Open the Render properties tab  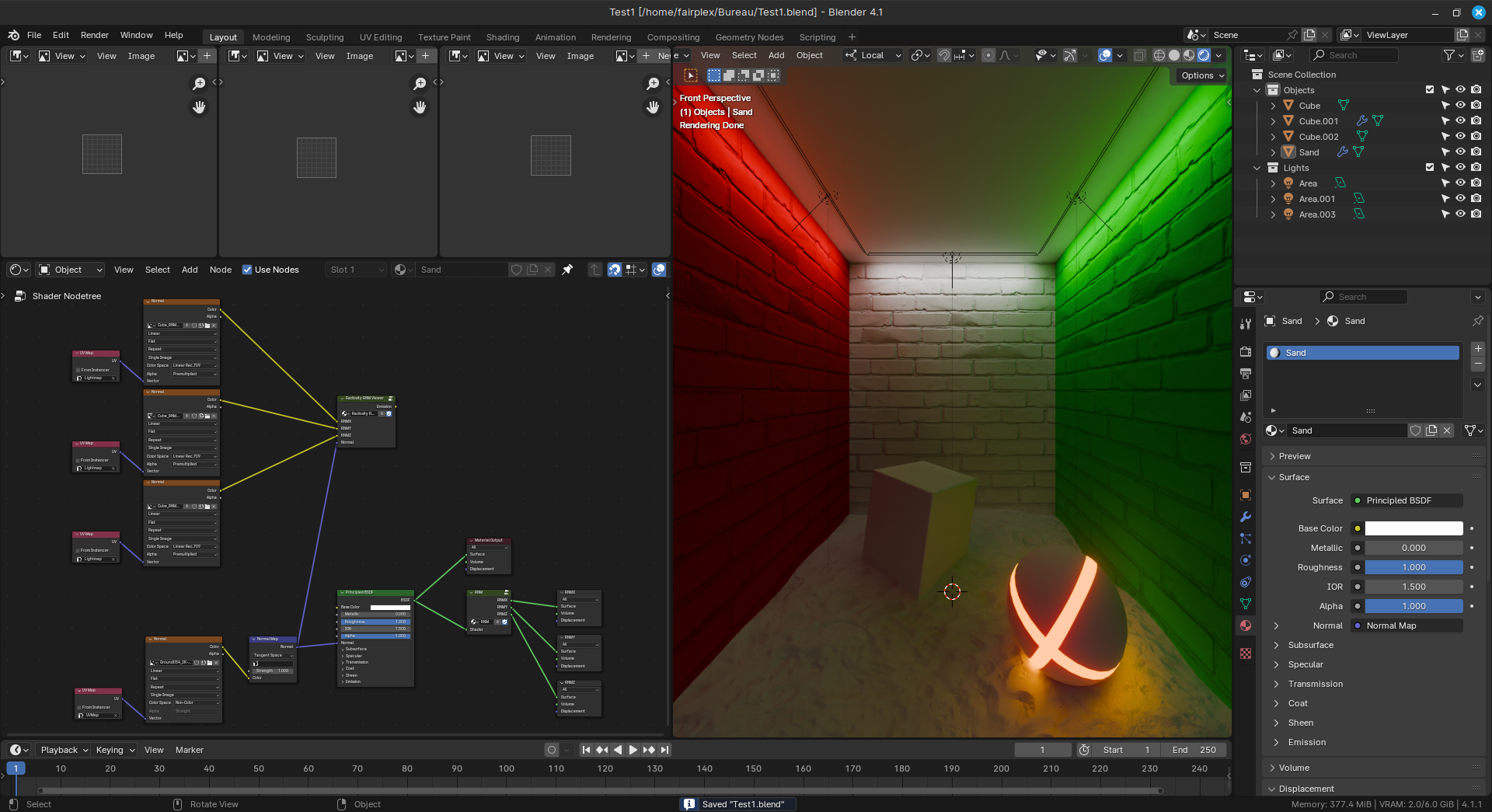pos(1246,351)
